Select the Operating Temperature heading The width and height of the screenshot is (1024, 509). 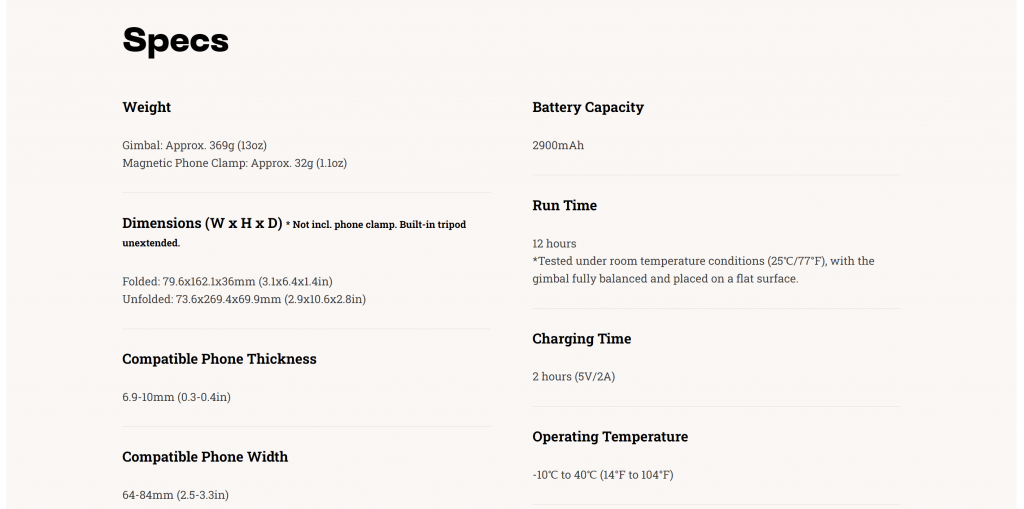(610, 436)
